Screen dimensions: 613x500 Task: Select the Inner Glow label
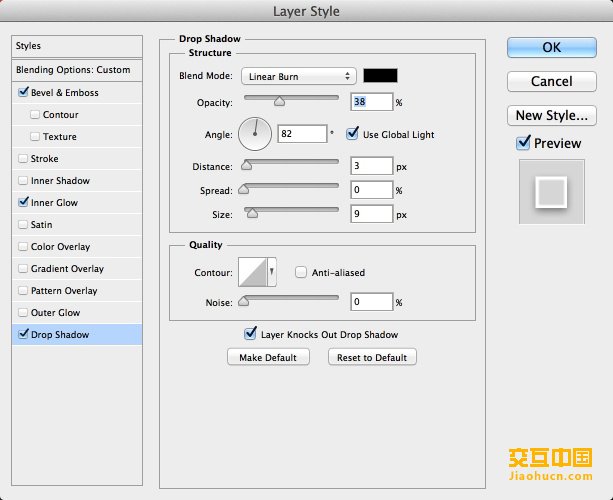54,203
